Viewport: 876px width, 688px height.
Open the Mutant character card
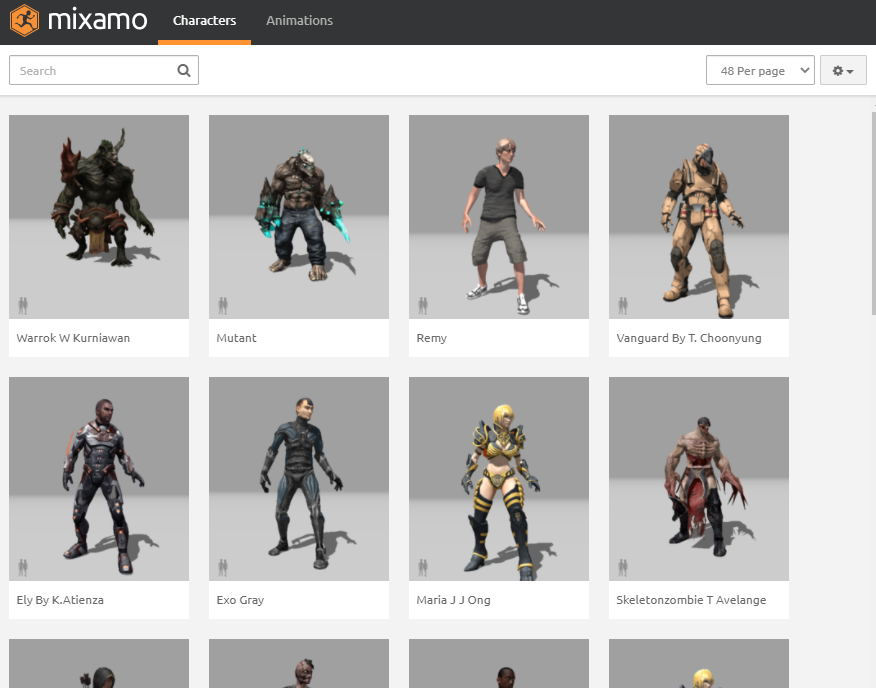(298, 217)
